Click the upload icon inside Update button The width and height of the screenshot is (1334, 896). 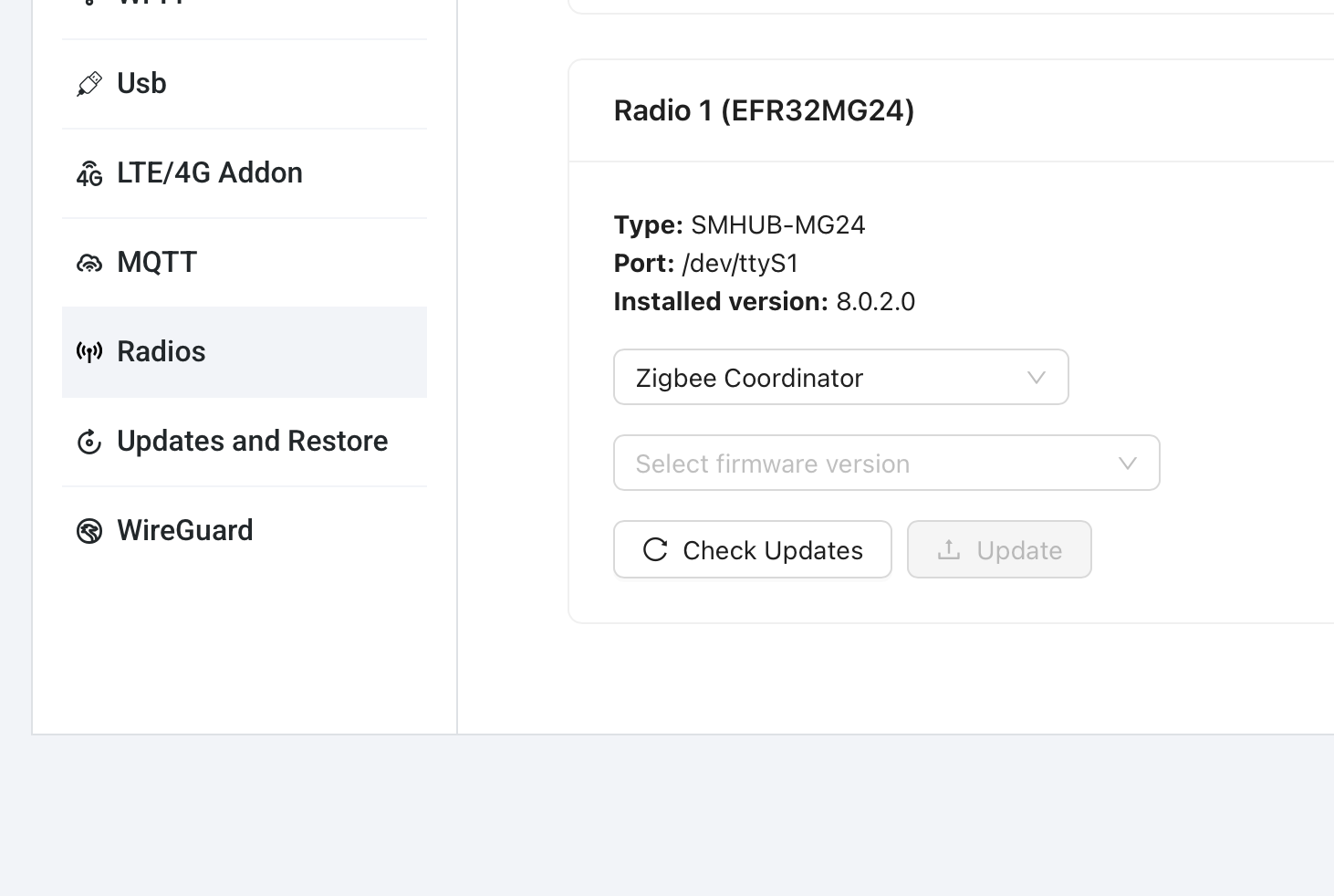tap(949, 549)
